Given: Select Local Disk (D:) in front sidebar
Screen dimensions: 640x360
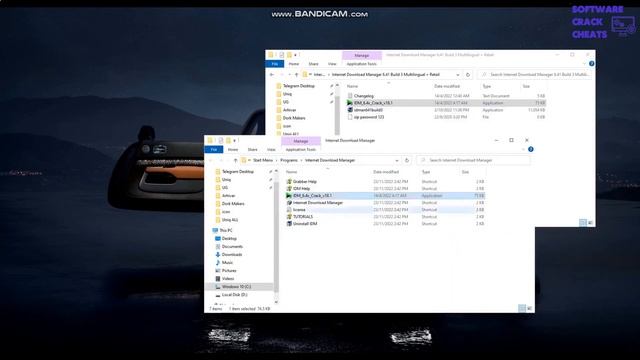Looking at the screenshot, I should point(234,295).
